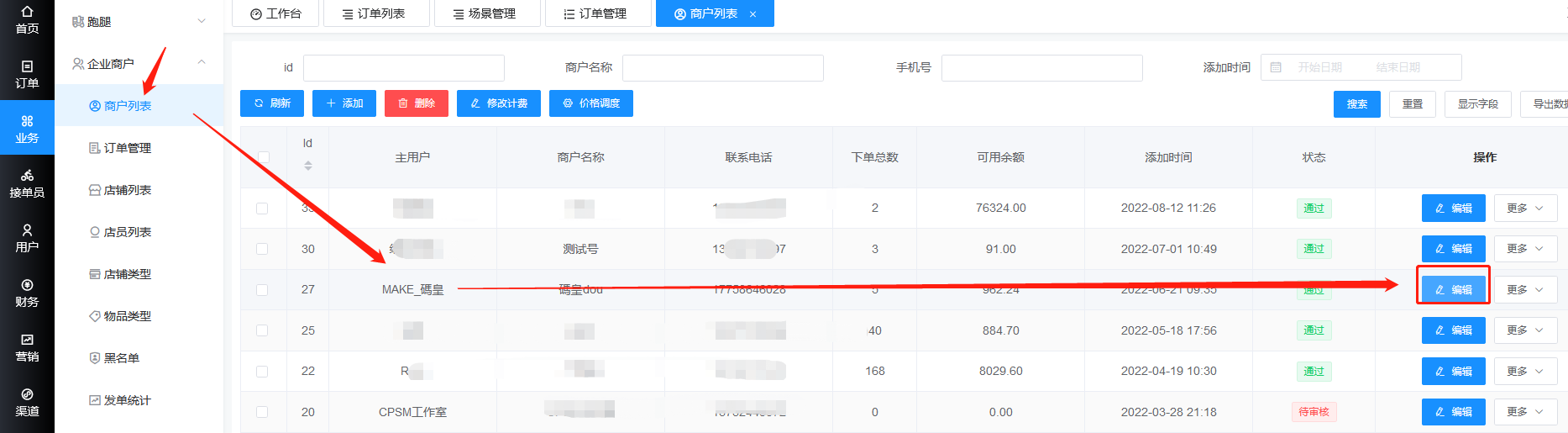Open the 添加时间 start date picker
1568x433 pixels.
click(1319, 67)
